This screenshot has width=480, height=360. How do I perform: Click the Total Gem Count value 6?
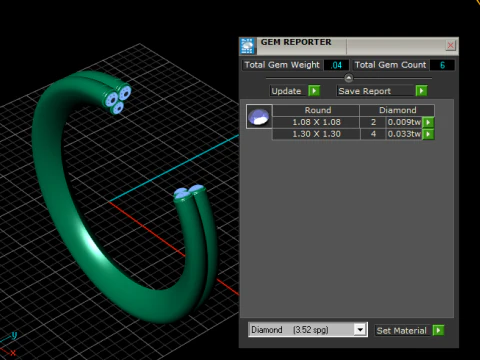click(442, 65)
